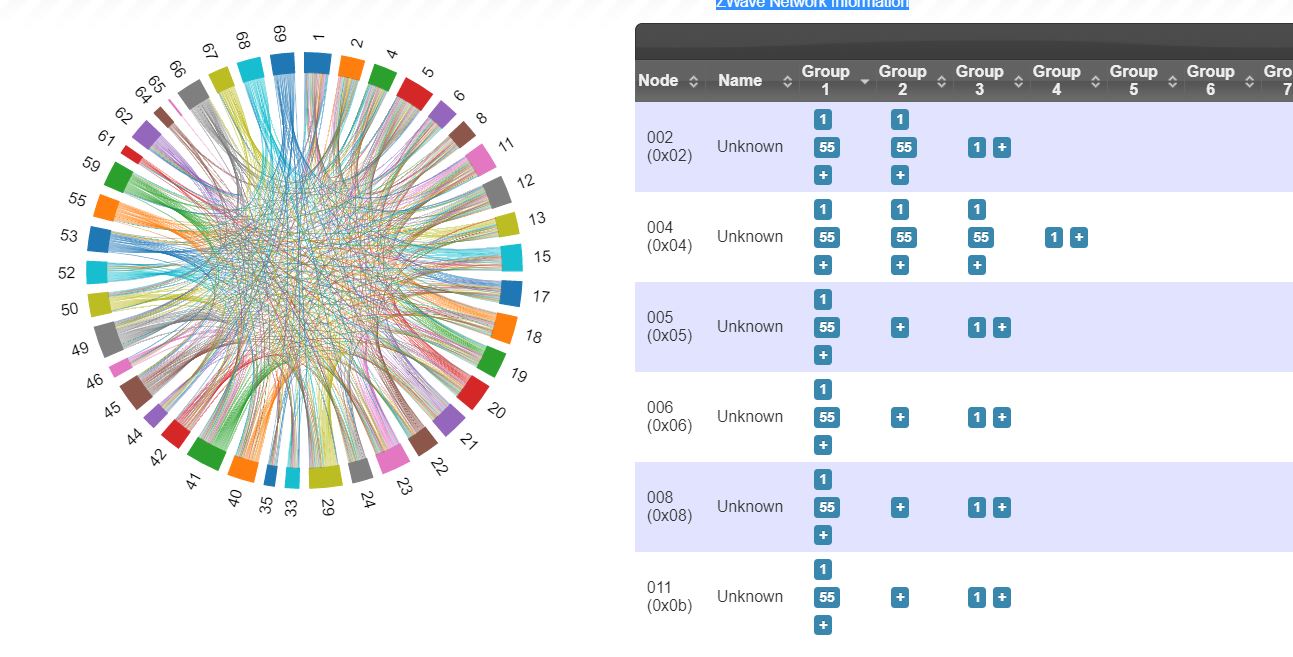Click the 1 badge in Group 3 of node 005
Viewport: 1293px width, 657px height.
tap(977, 327)
